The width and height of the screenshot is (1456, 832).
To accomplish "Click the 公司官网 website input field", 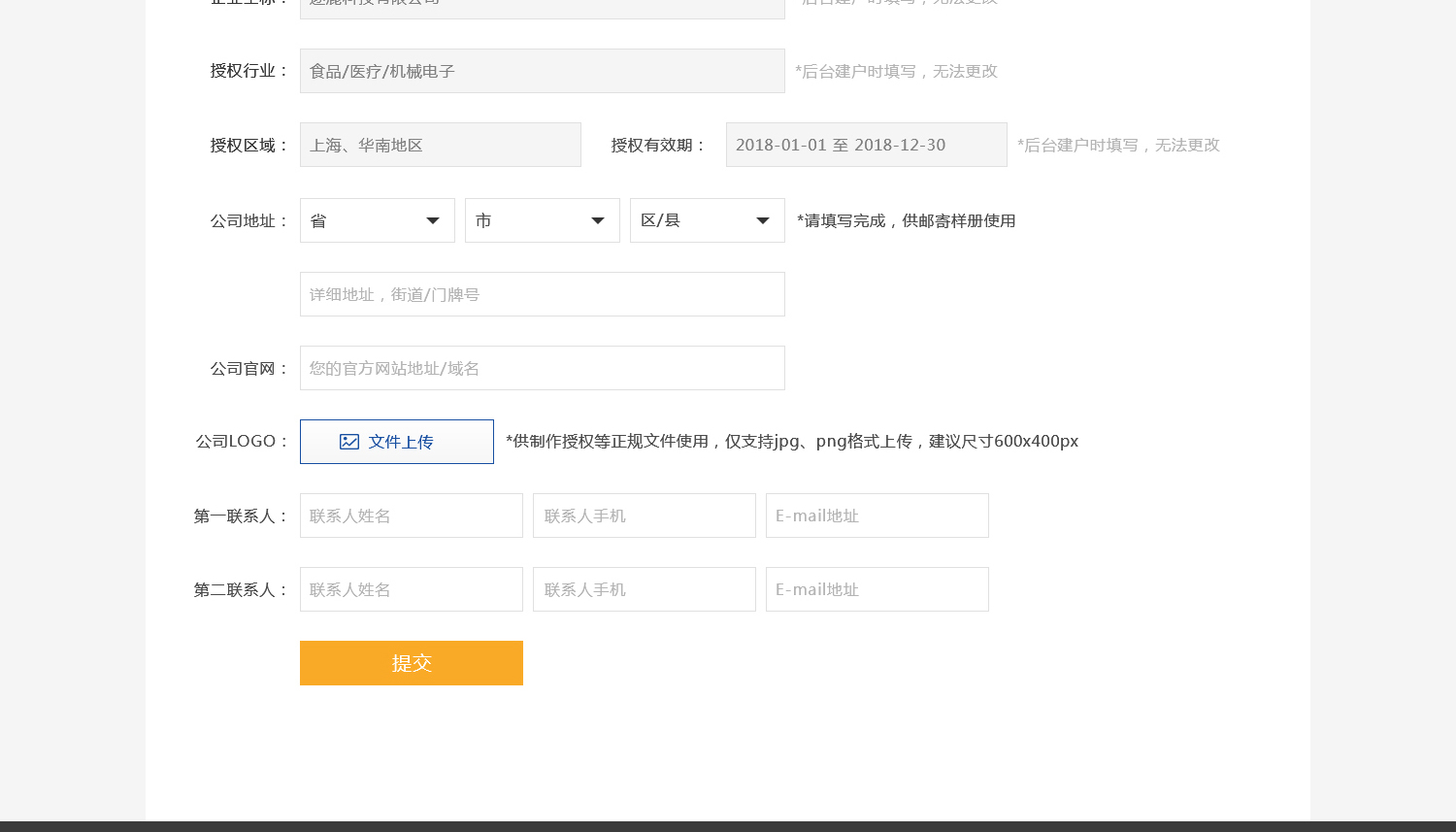I will (x=542, y=368).
